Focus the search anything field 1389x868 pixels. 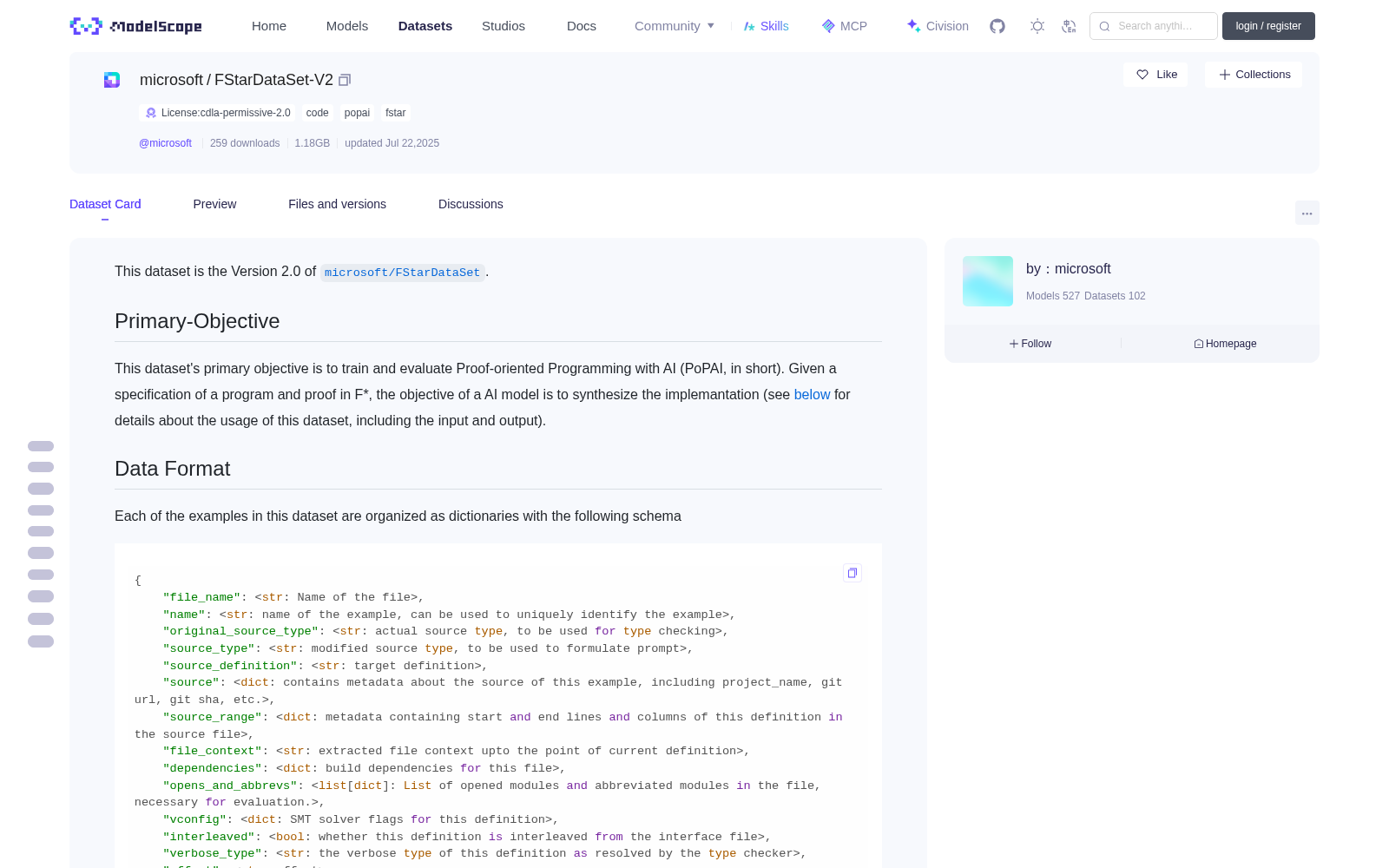1154,26
